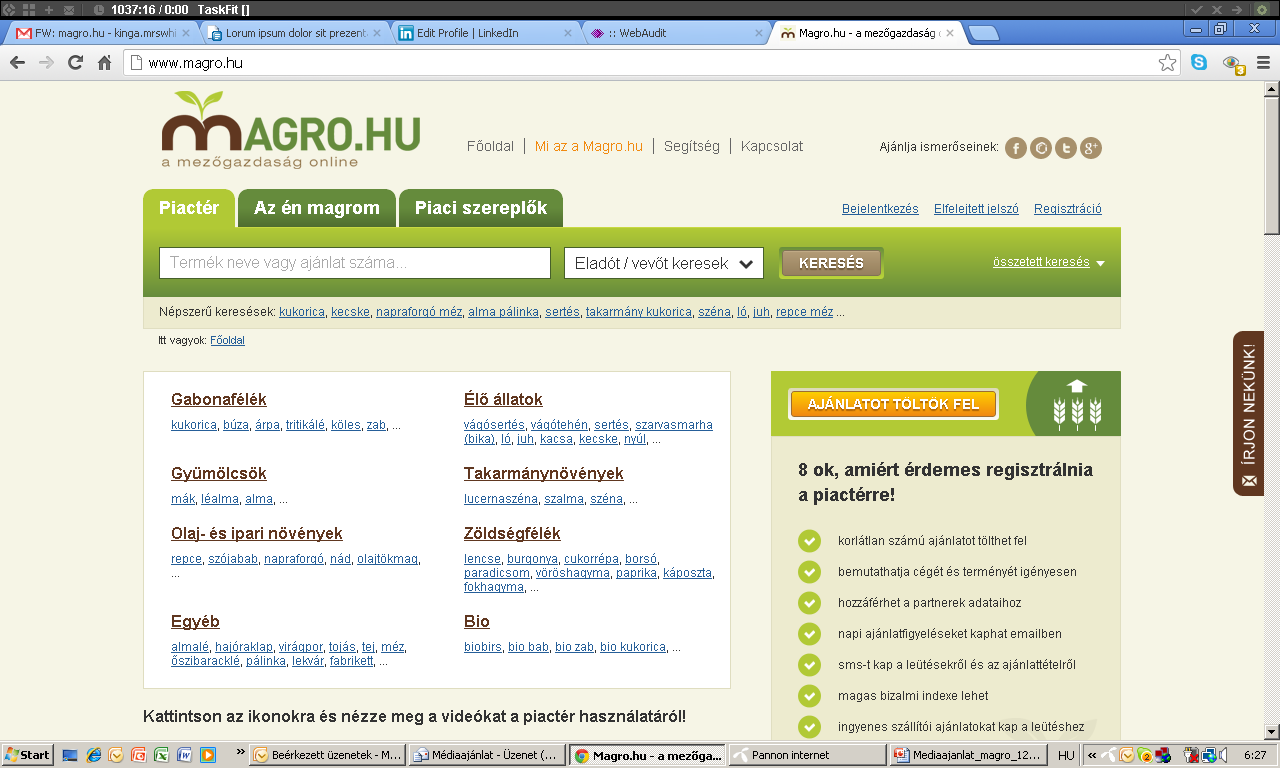Viewport: 1280px width, 768px height.
Task: Open Internet Explorer from quick launch
Action: tap(93, 755)
